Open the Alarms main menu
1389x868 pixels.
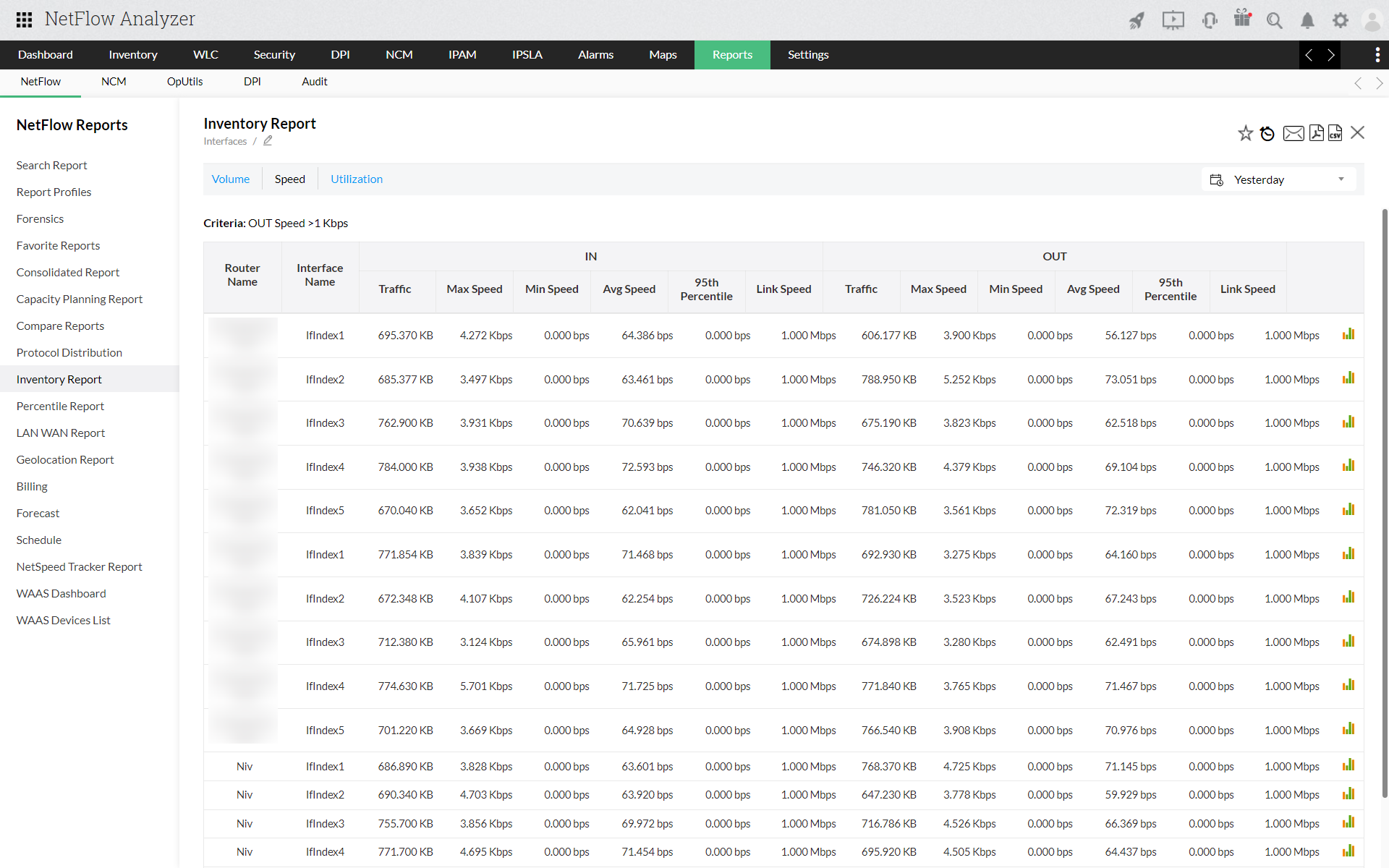[595, 55]
